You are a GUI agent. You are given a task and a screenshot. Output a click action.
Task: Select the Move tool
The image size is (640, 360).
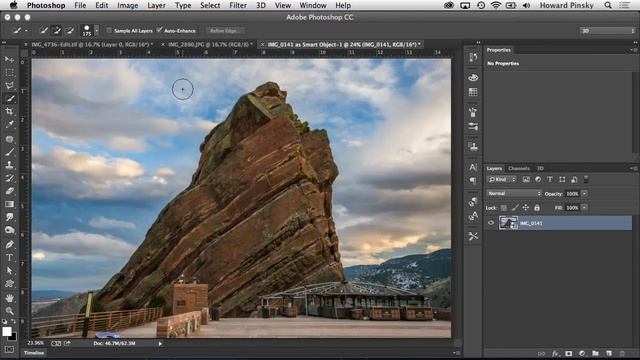pos(9,60)
